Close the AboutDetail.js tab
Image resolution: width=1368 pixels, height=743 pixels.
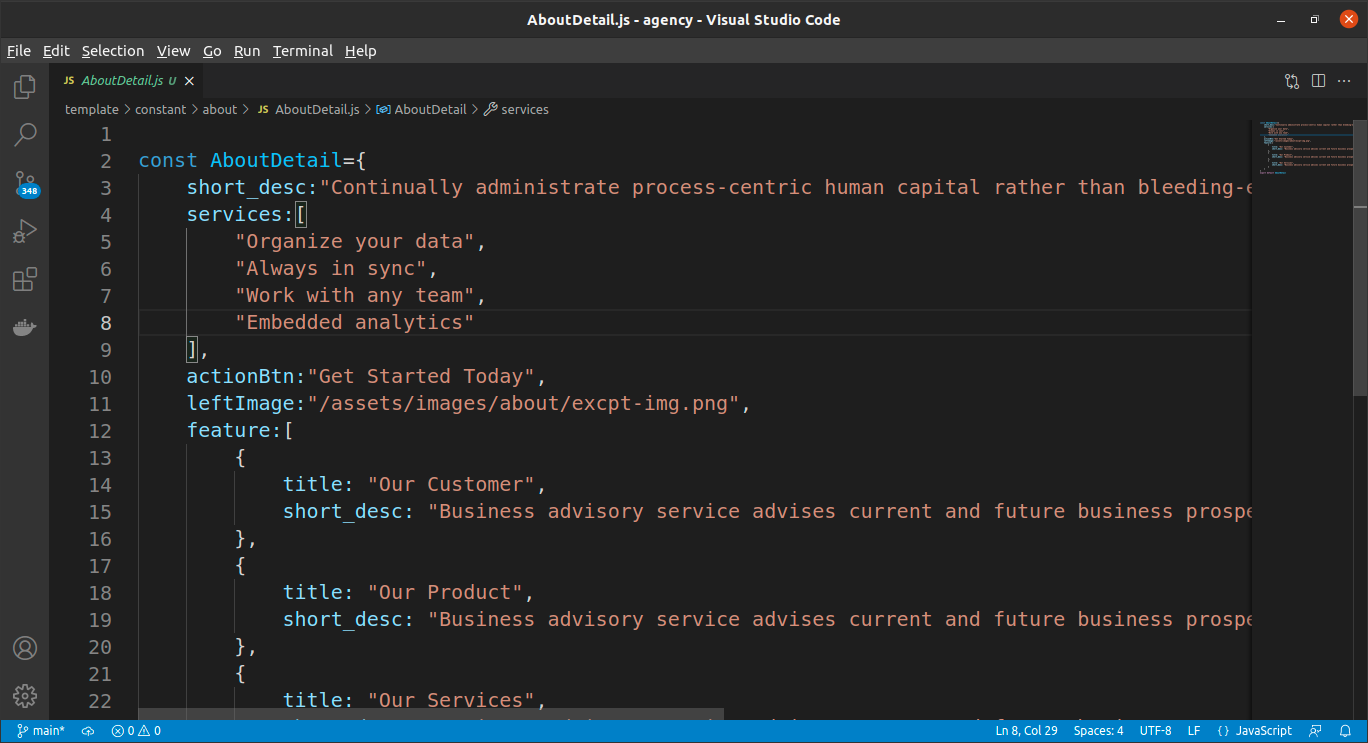189,81
